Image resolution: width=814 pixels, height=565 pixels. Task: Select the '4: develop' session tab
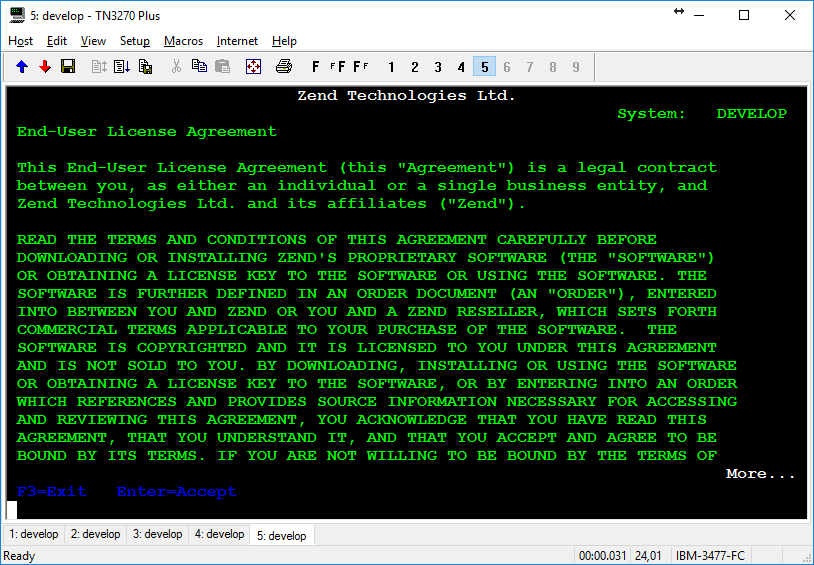pos(219,534)
